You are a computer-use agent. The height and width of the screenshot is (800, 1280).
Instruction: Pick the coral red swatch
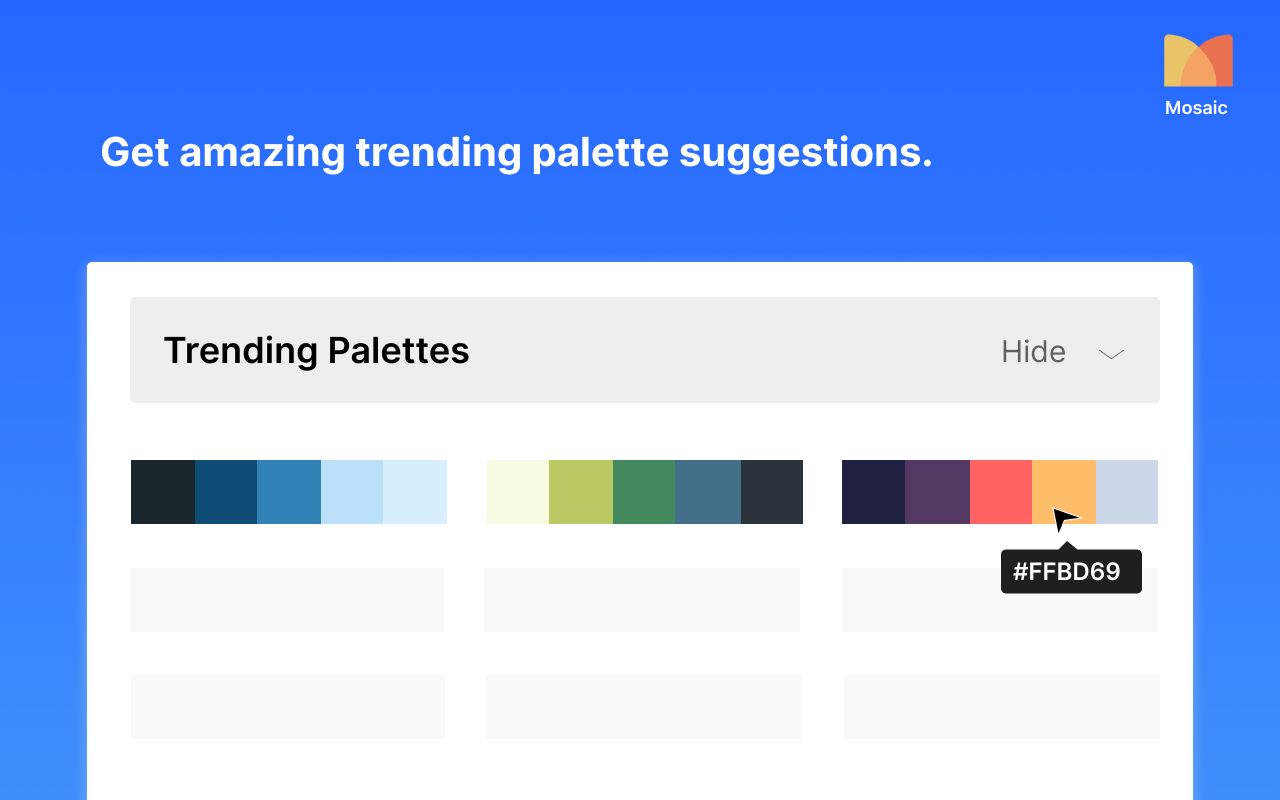(1001, 492)
